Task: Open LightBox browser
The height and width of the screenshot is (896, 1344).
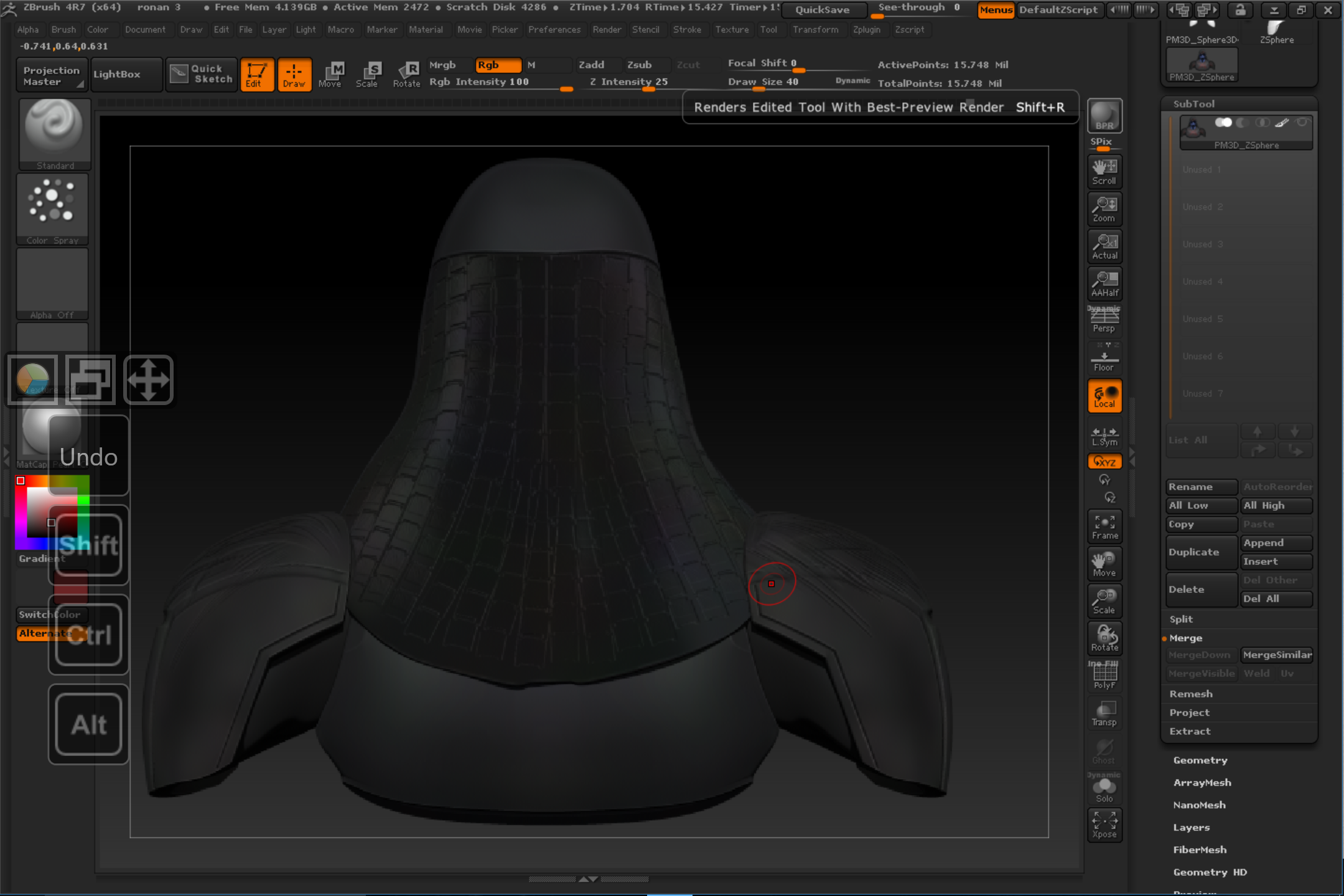Action: point(126,75)
